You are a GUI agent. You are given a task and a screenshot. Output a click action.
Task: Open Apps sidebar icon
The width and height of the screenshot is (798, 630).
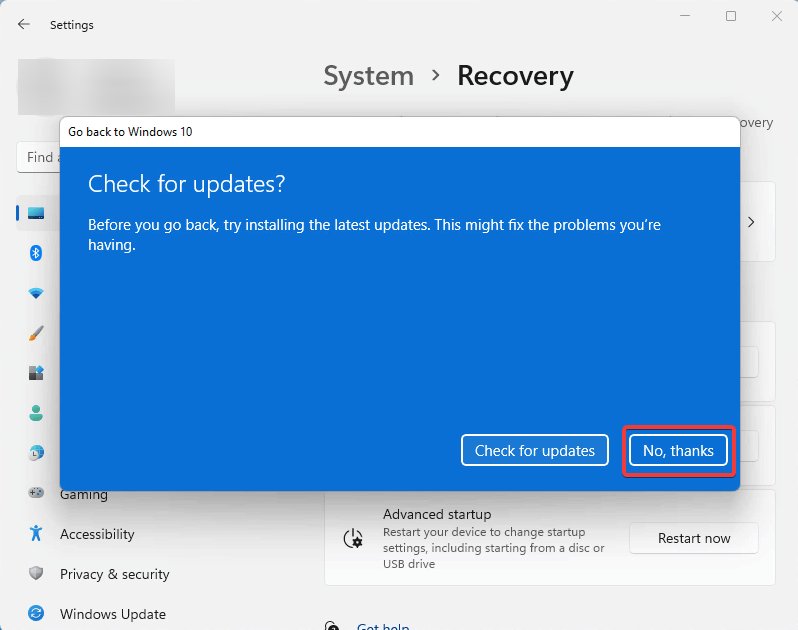click(x=36, y=373)
